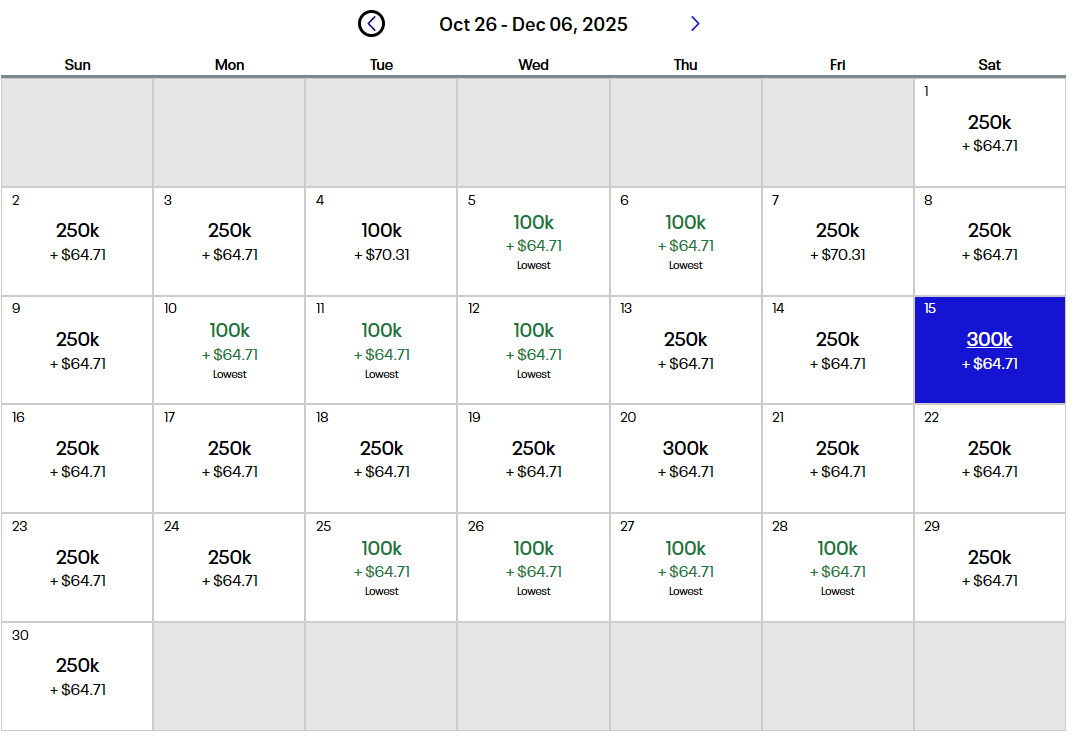The height and width of the screenshot is (741, 1074).
Task: Select November 6 lowest fare
Action: (x=685, y=241)
